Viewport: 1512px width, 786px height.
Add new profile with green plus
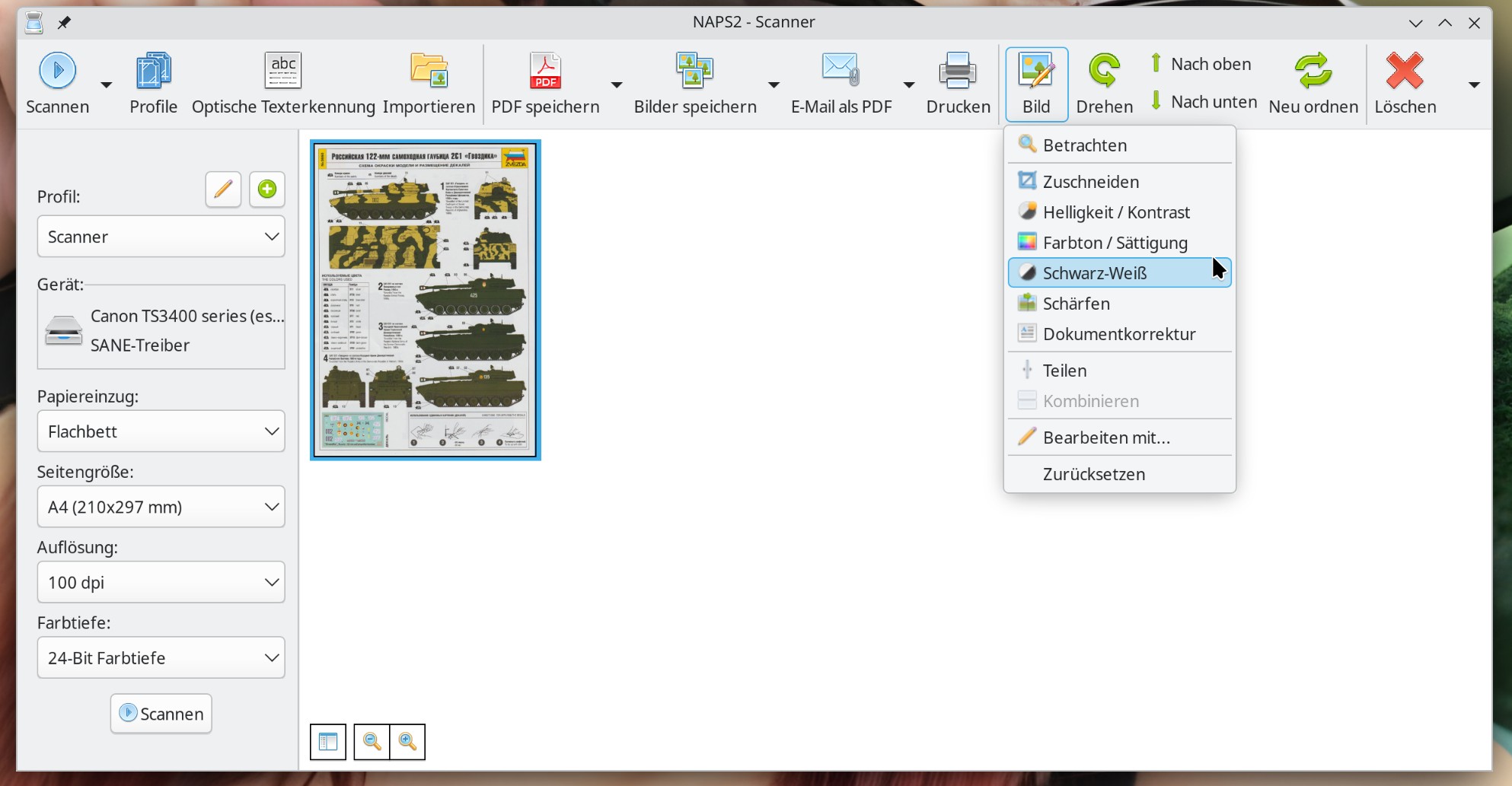pyautogui.click(x=267, y=189)
